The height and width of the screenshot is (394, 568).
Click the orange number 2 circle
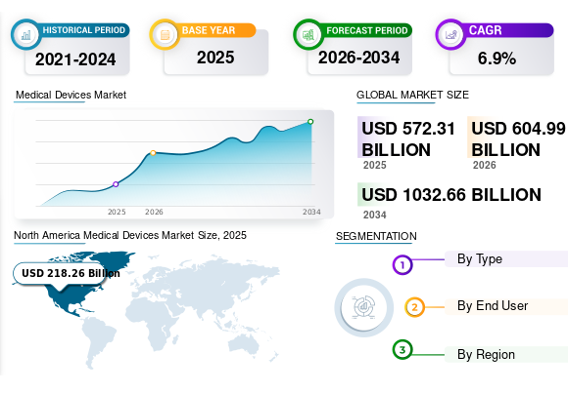(x=414, y=307)
